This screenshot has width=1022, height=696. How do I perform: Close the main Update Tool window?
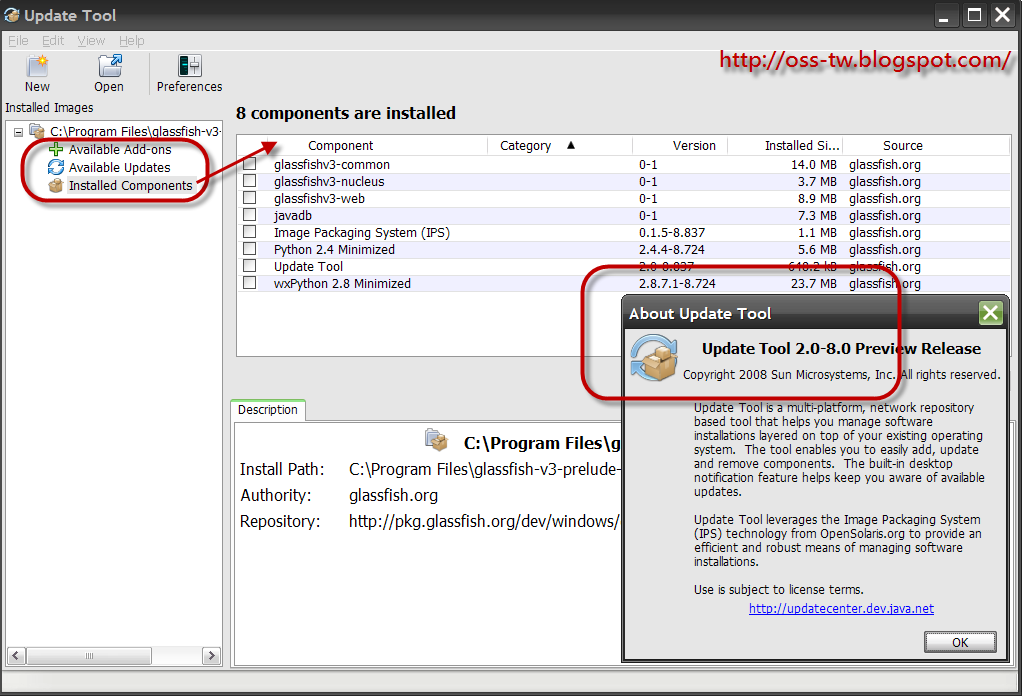tap(1002, 15)
